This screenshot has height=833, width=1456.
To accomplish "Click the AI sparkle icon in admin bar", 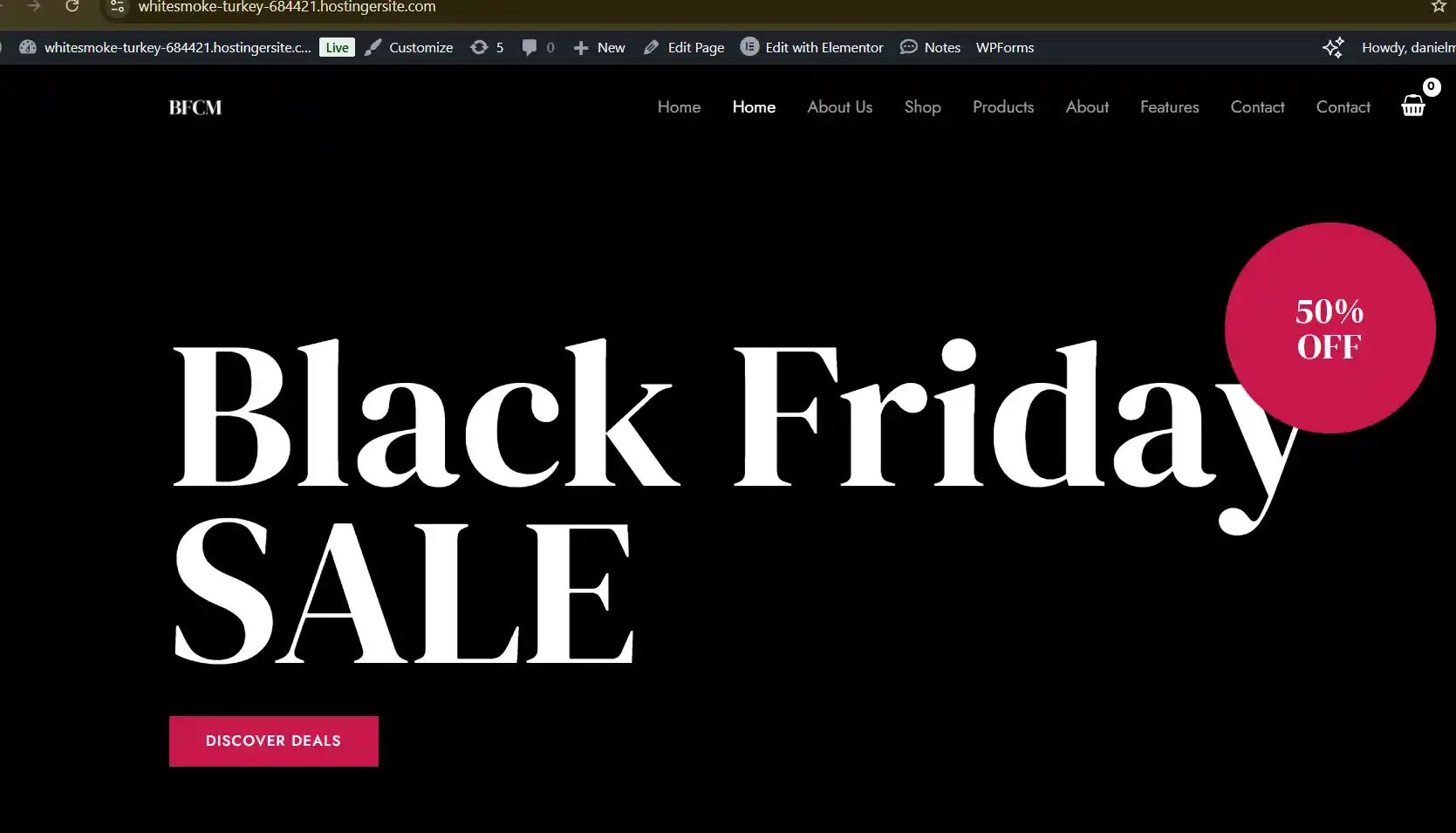I will pyautogui.click(x=1333, y=47).
